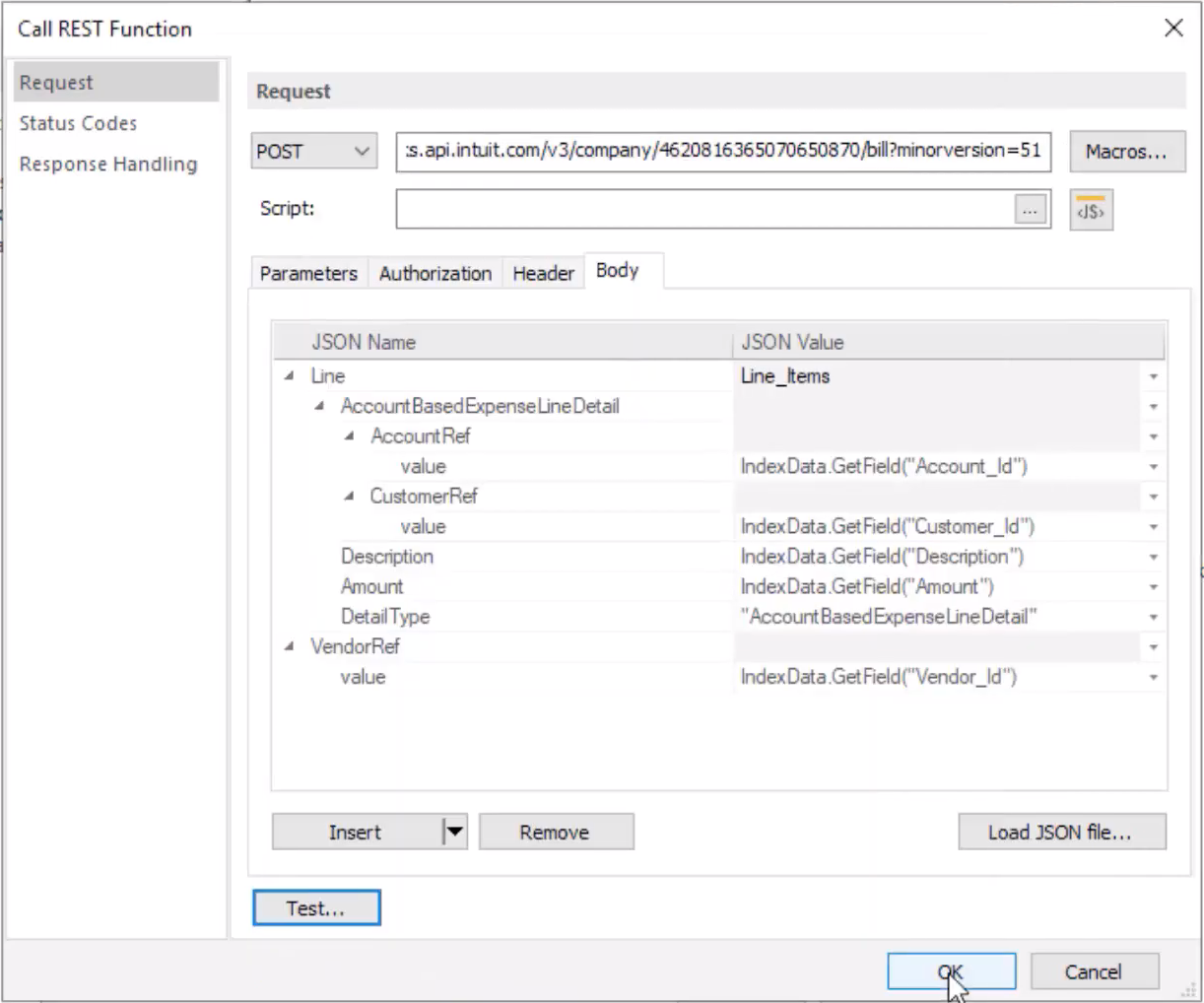Screen dimensions: 1204x1003
Task: Select Status Codes in the left panel
Action: pos(78,122)
